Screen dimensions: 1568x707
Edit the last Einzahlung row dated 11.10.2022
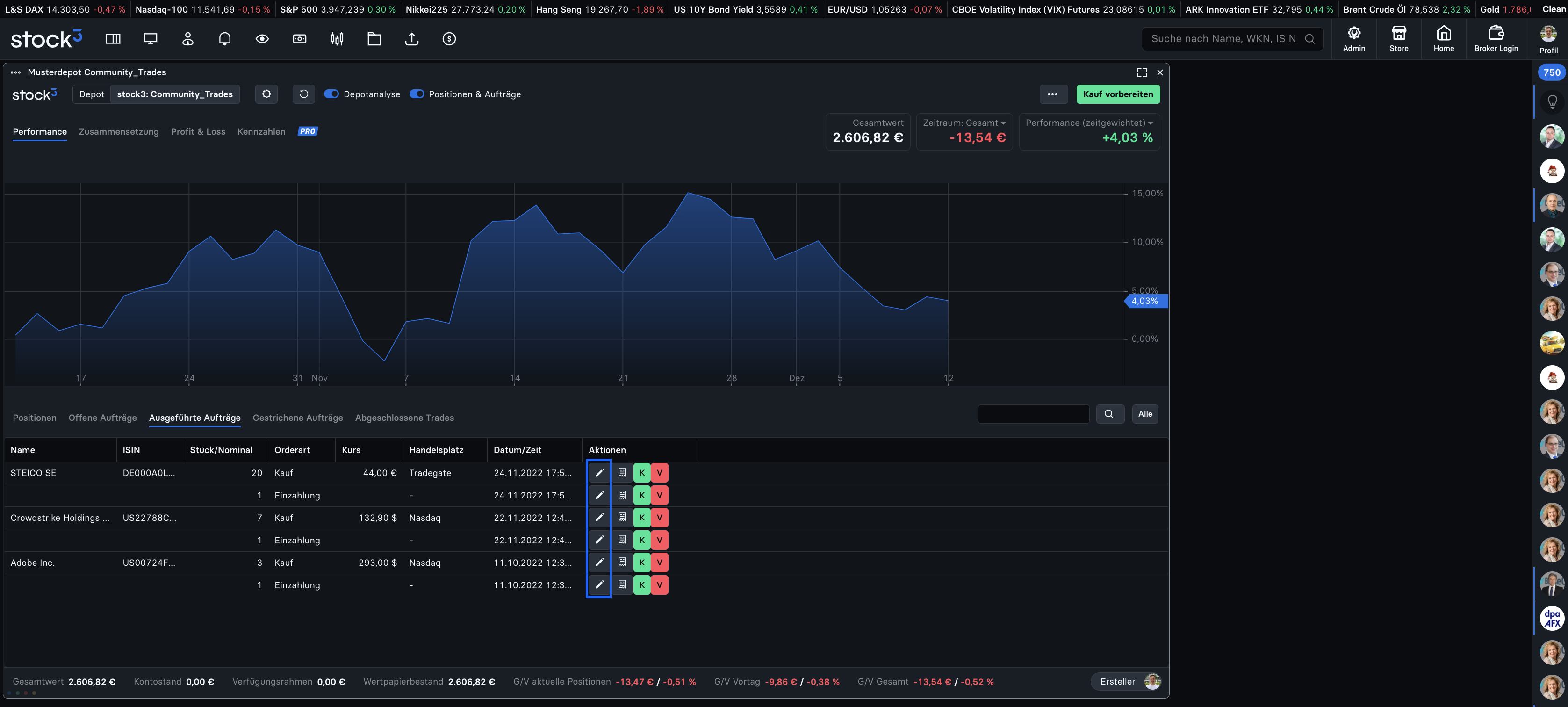[x=599, y=585]
